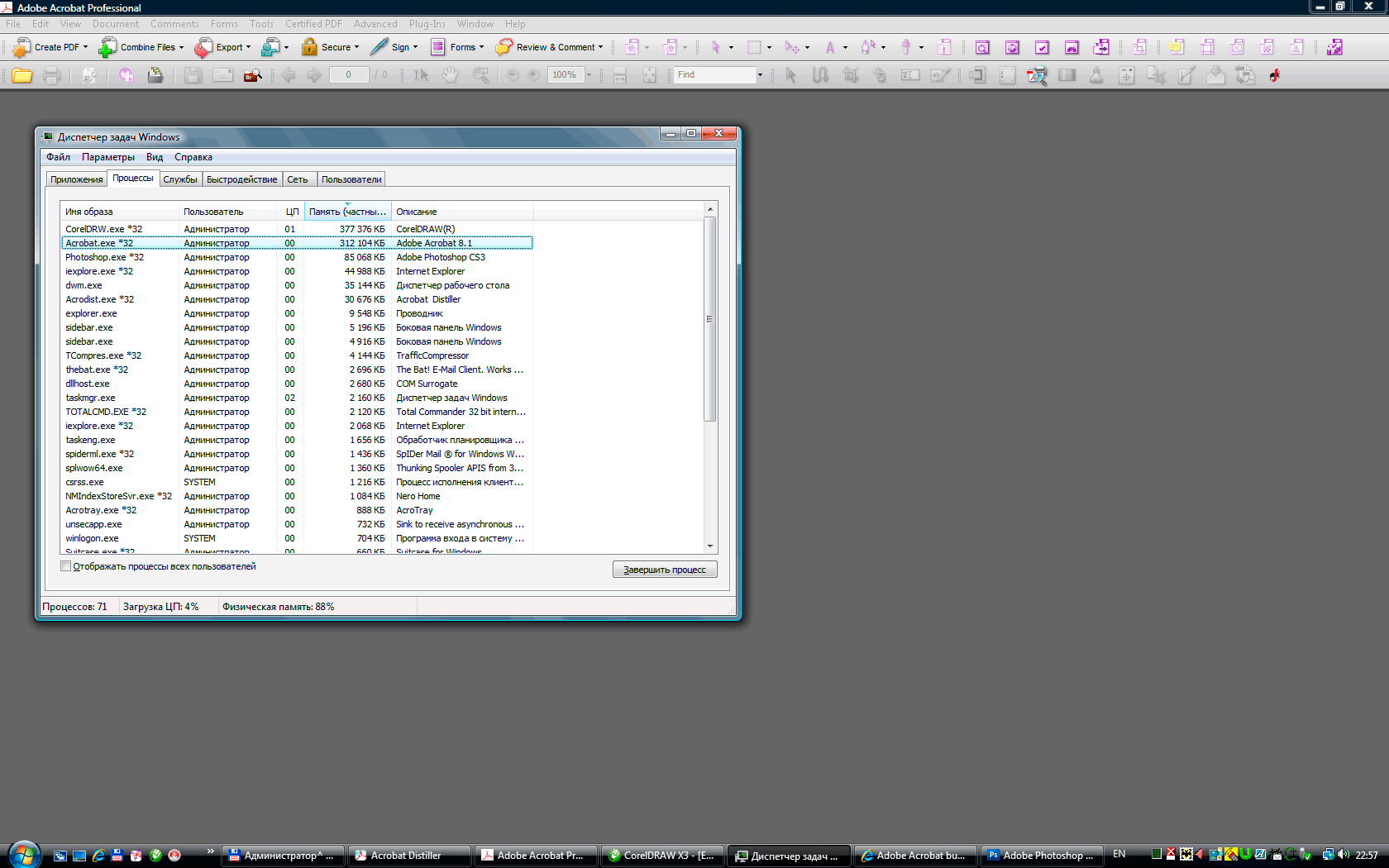Select the Marquee Zoom tool
This screenshot has width=1389, height=868.
[480, 75]
